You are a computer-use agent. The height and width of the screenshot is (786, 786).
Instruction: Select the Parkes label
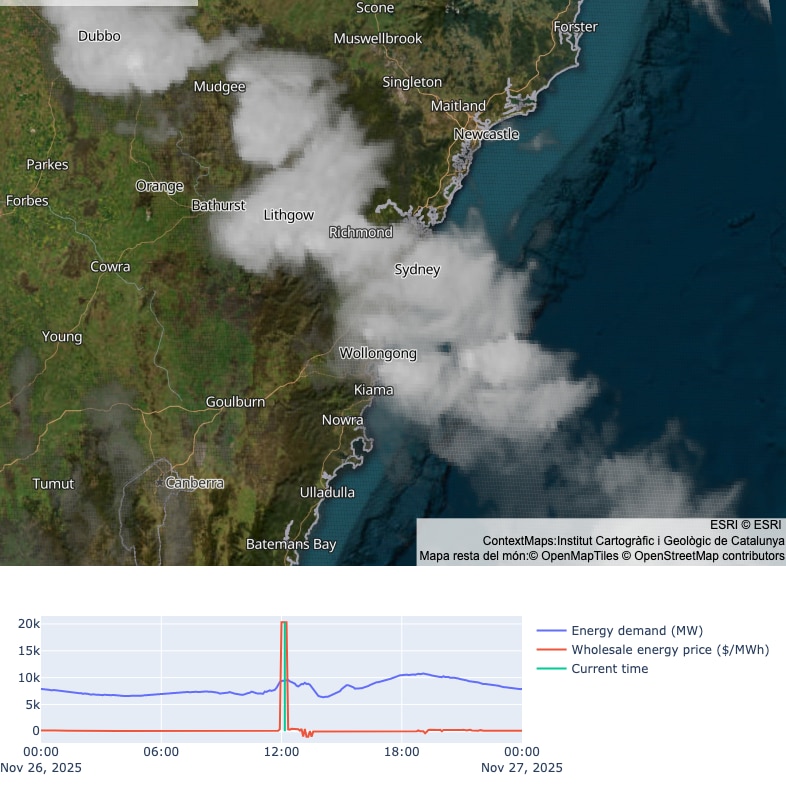pos(48,164)
